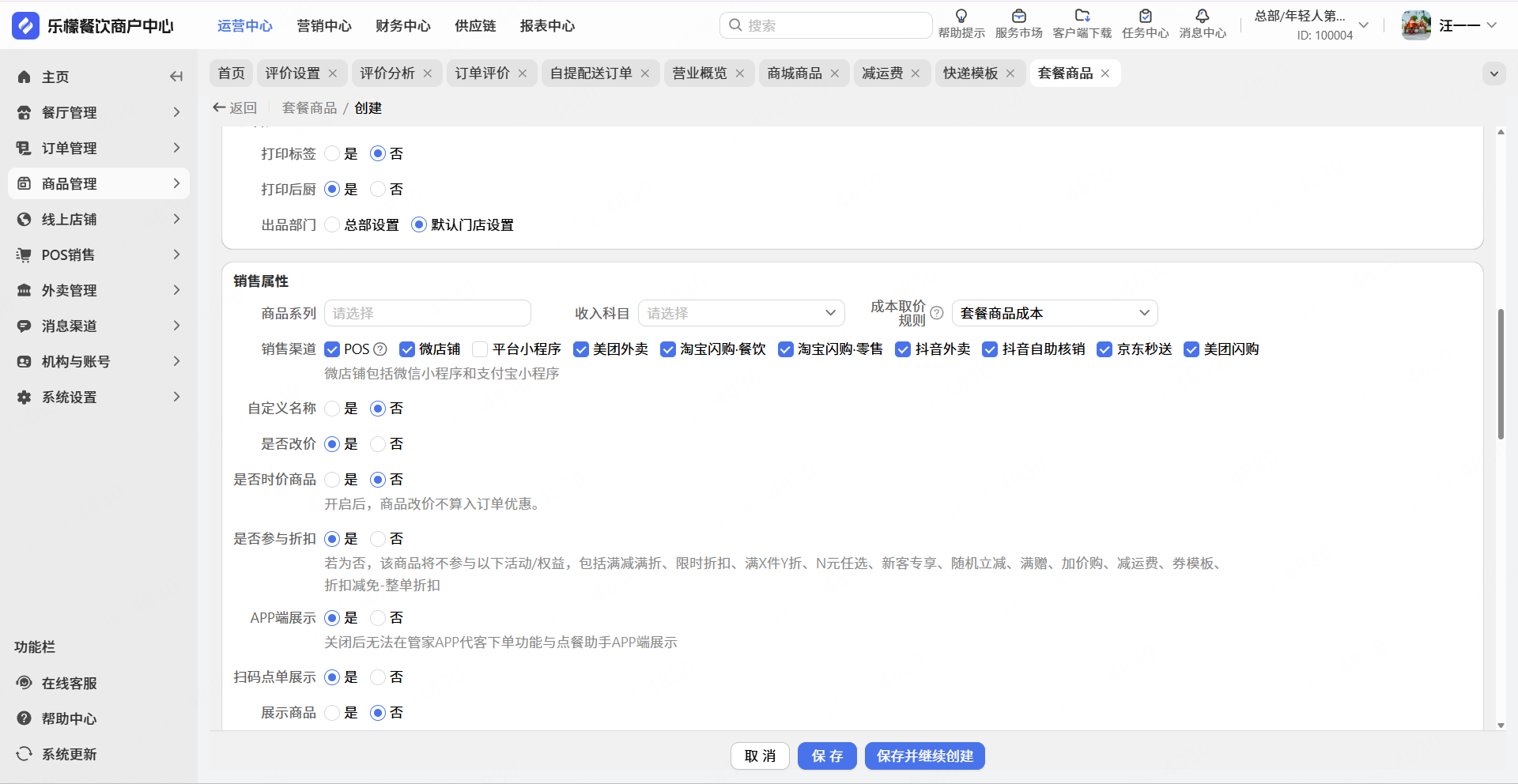Click the 保存 button
This screenshot has height=784, width=1518.
click(x=827, y=756)
